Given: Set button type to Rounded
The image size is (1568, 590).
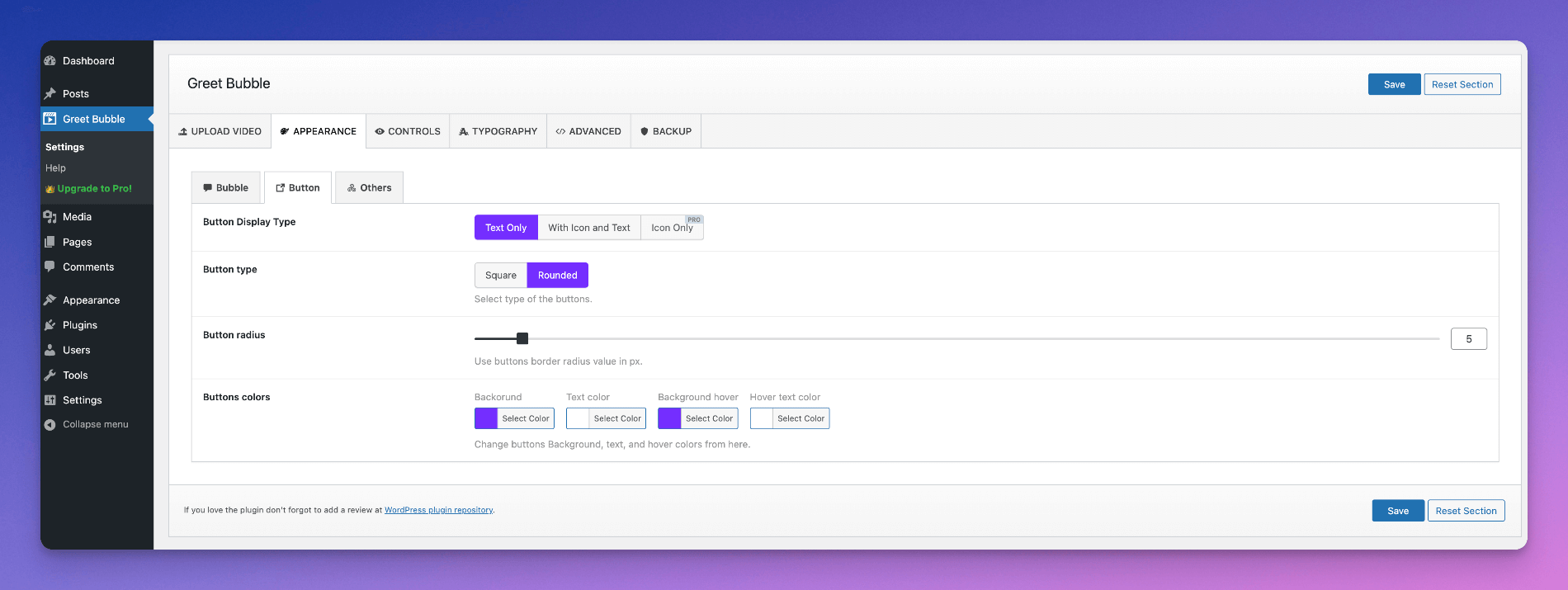Looking at the screenshot, I should 558,276.
